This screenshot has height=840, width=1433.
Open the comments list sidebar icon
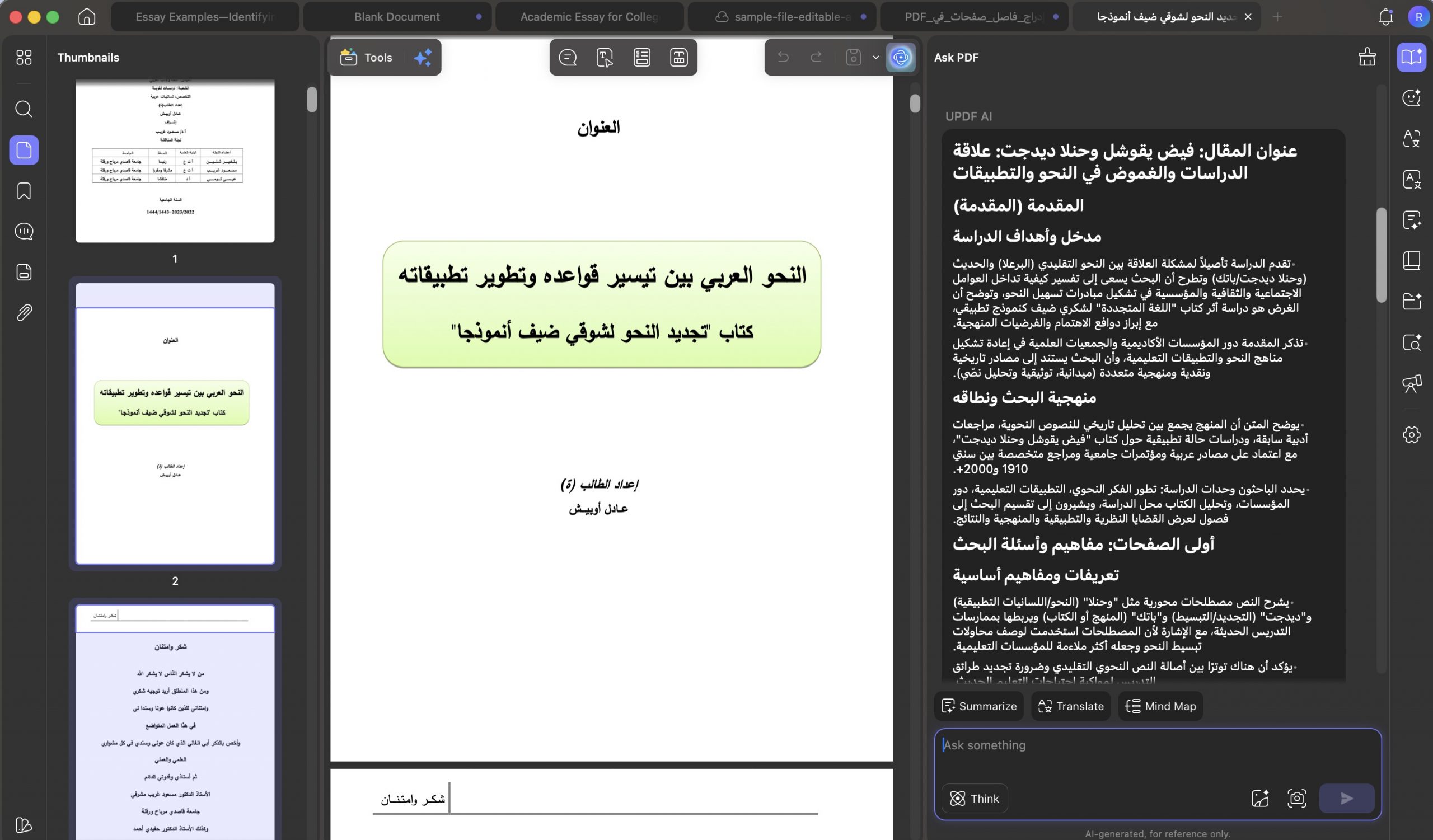tap(24, 231)
